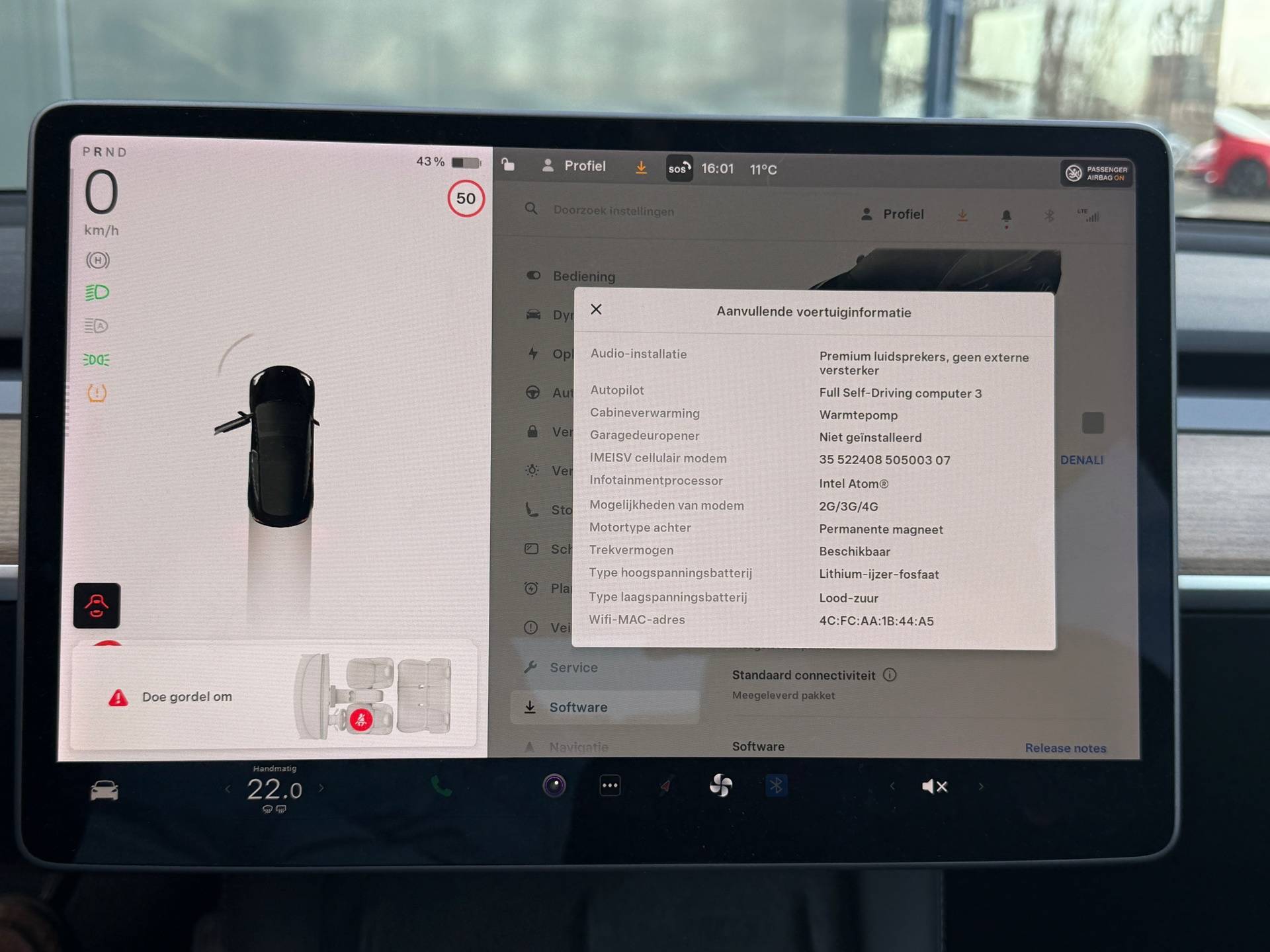Viewport: 1270px width, 952px height.
Task: Click the Doorzoek instellingen search field
Action: click(x=613, y=211)
